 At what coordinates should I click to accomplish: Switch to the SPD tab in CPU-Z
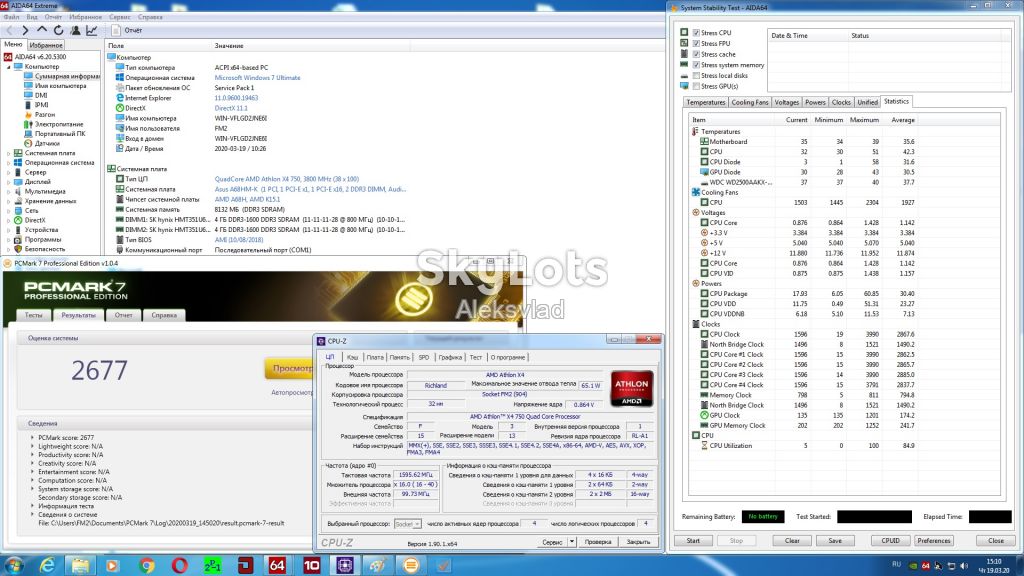tap(424, 357)
